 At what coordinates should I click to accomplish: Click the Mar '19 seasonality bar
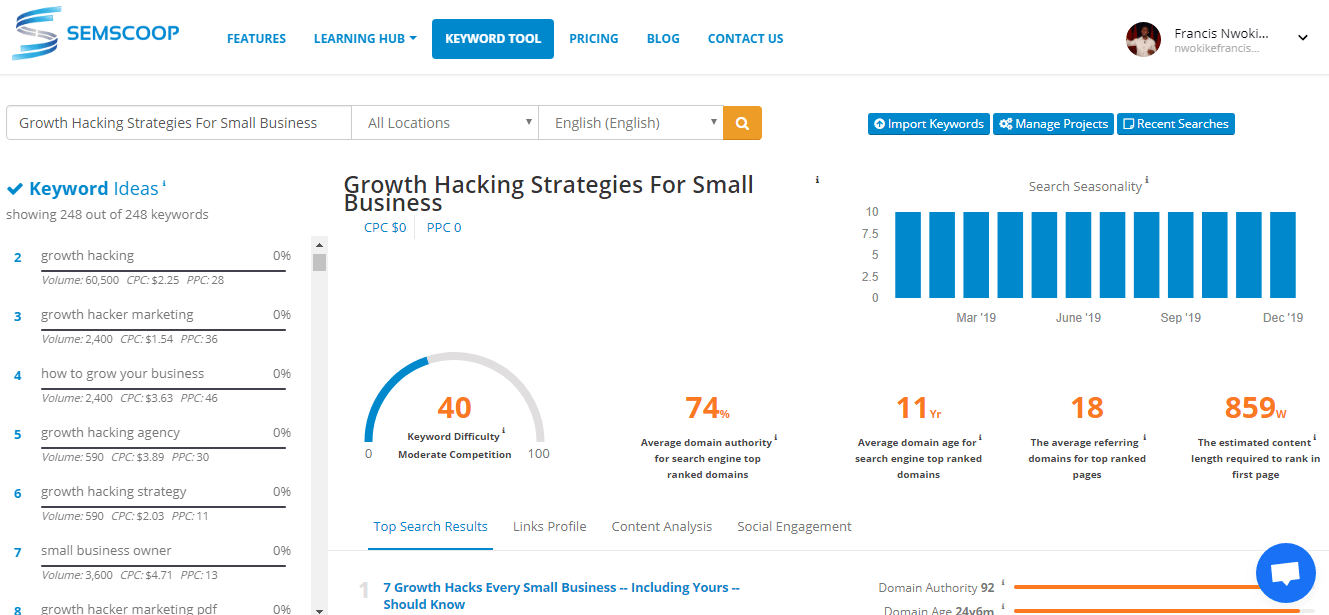[x=976, y=255]
